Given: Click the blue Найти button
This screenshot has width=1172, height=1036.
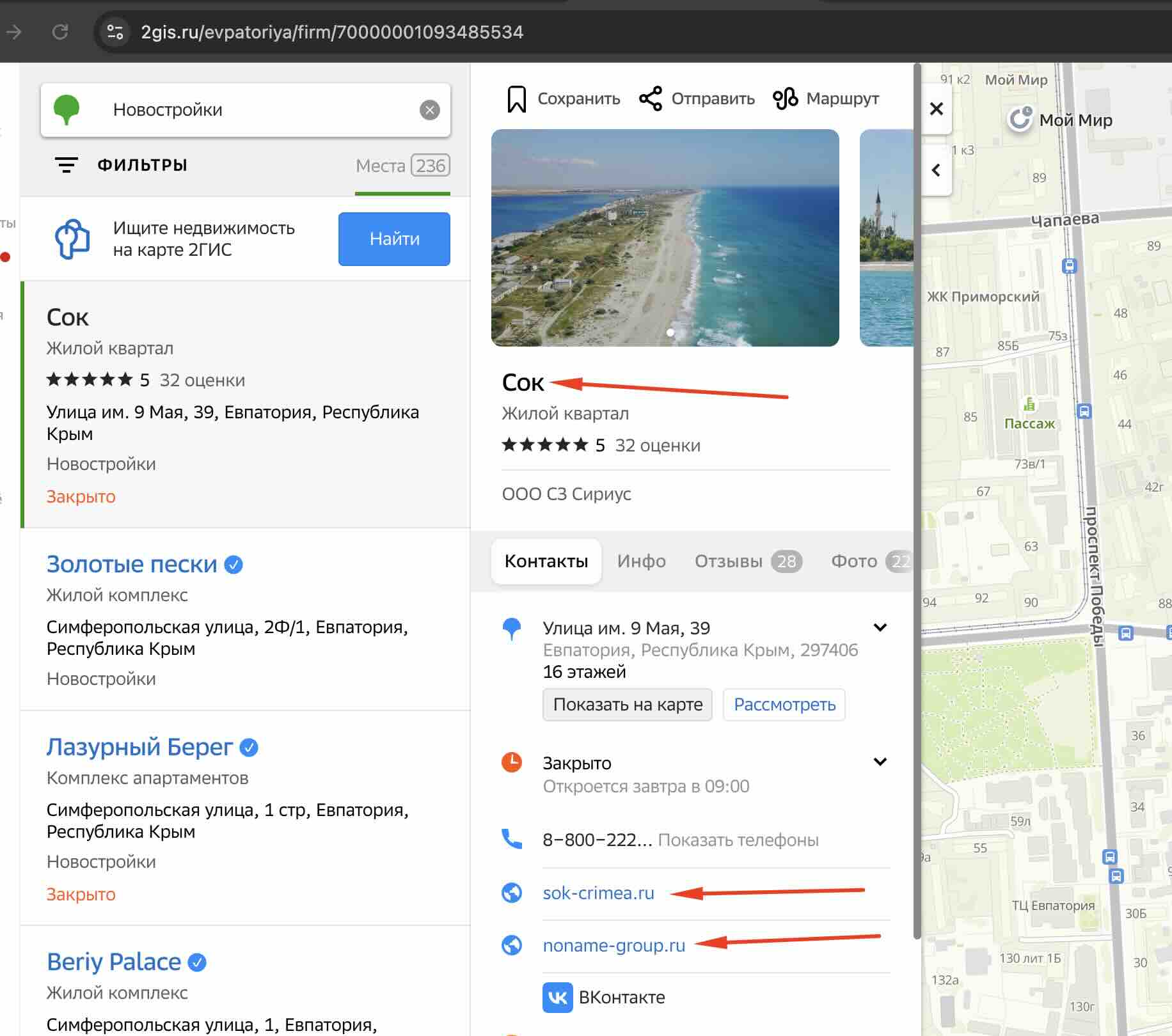Looking at the screenshot, I should 394,239.
